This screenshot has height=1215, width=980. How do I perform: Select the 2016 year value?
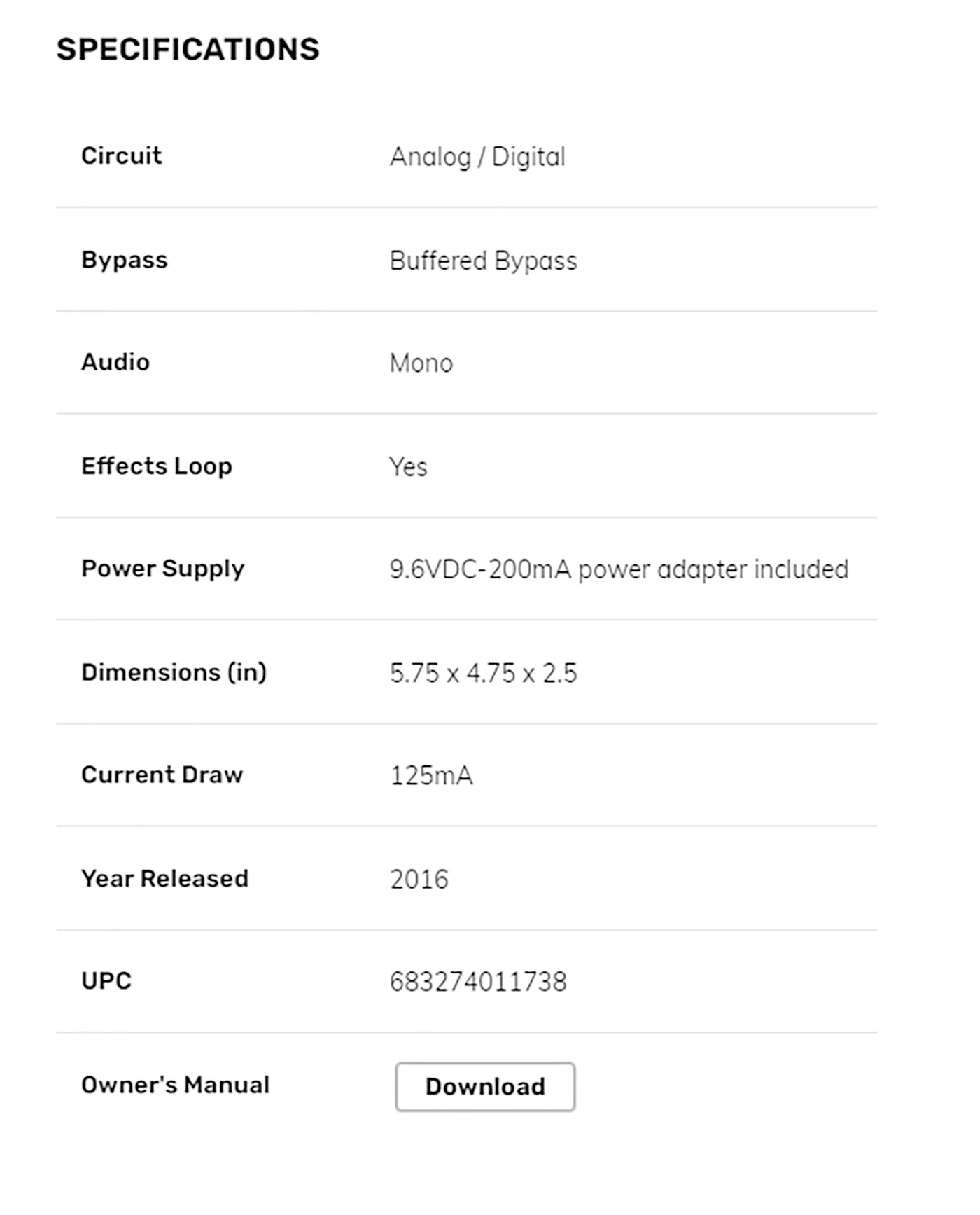coord(419,879)
